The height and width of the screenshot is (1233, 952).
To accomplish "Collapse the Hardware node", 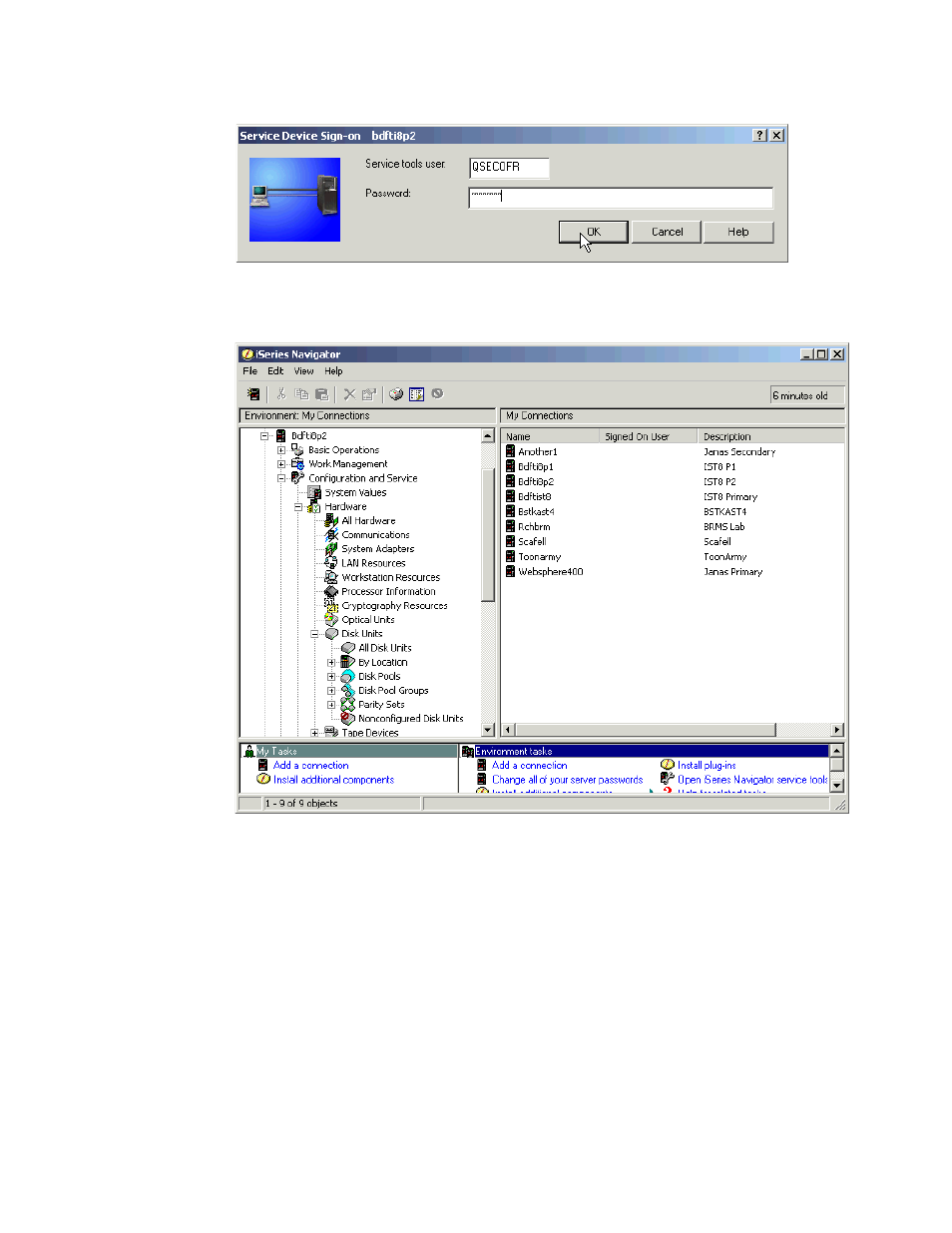I will pyautogui.click(x=298, y=507).
